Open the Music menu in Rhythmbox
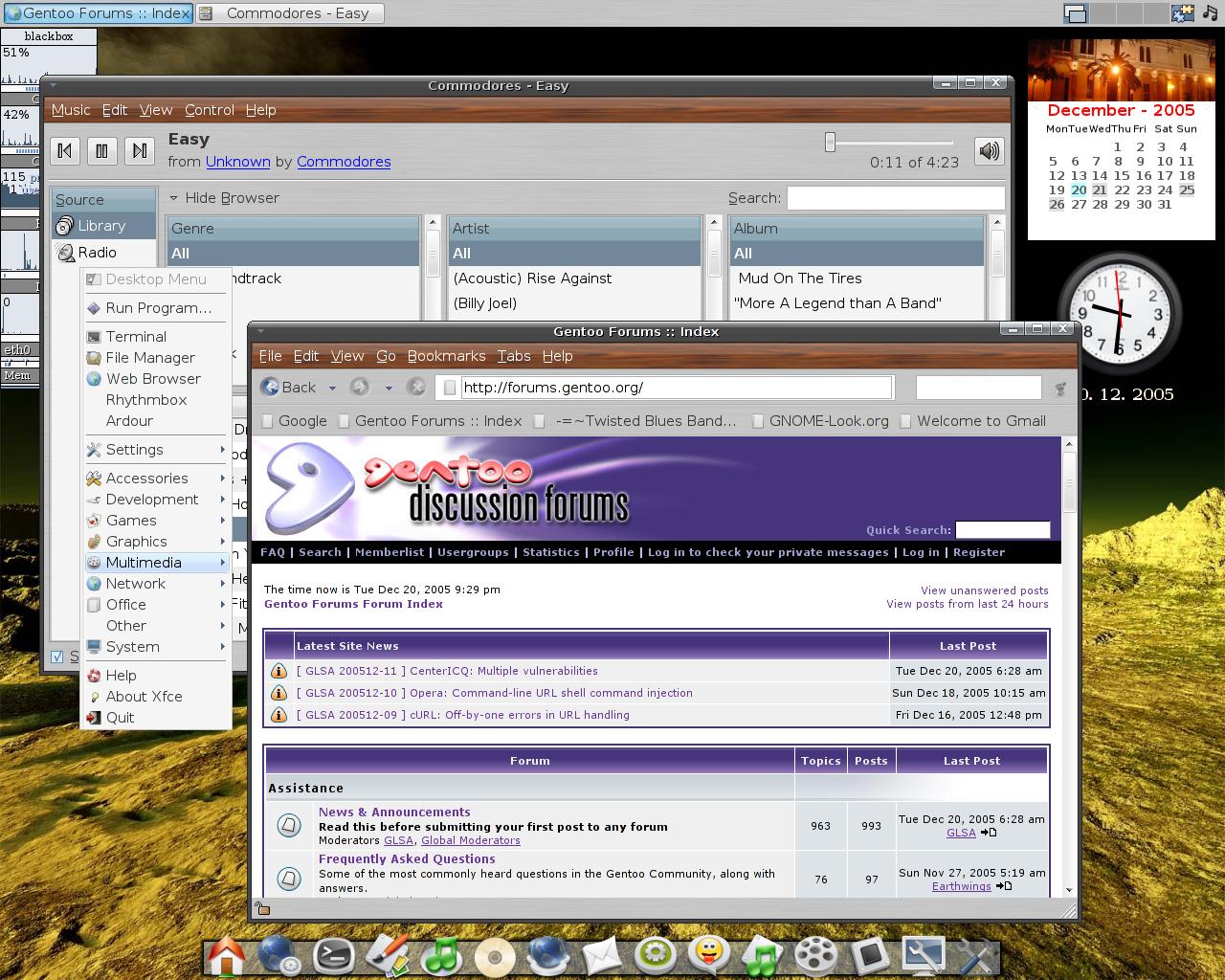The width and height of the screenshot is (1225, 980). tap(71, 110)
